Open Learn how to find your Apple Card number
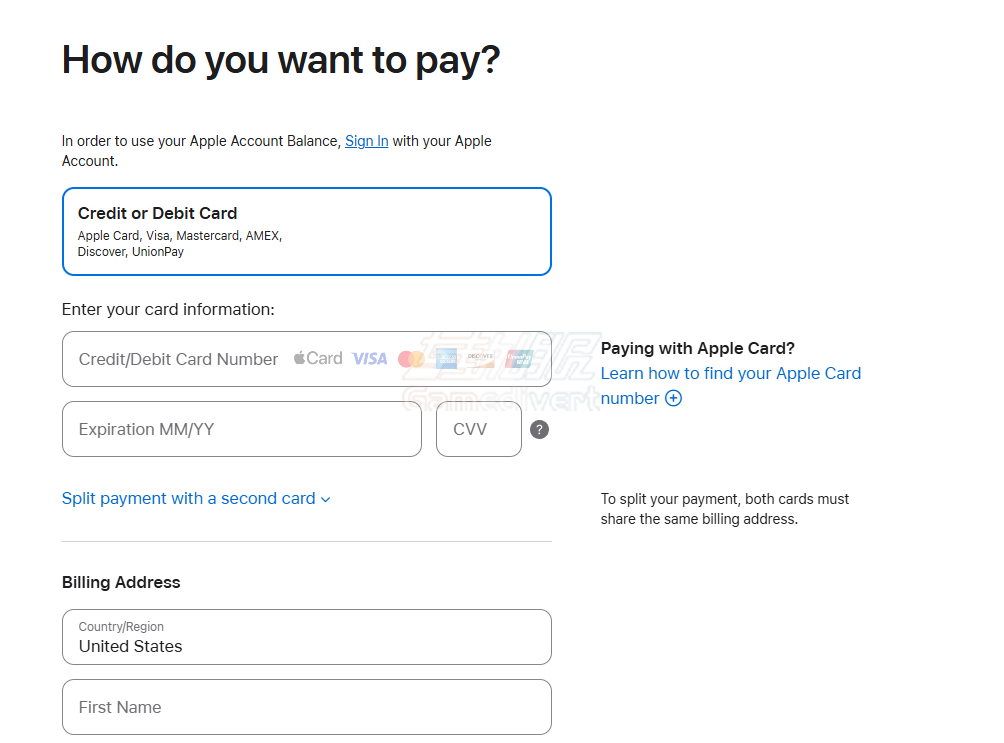Image resolution: width=1004 pixels, height=743 pixels. pos(731,373)
